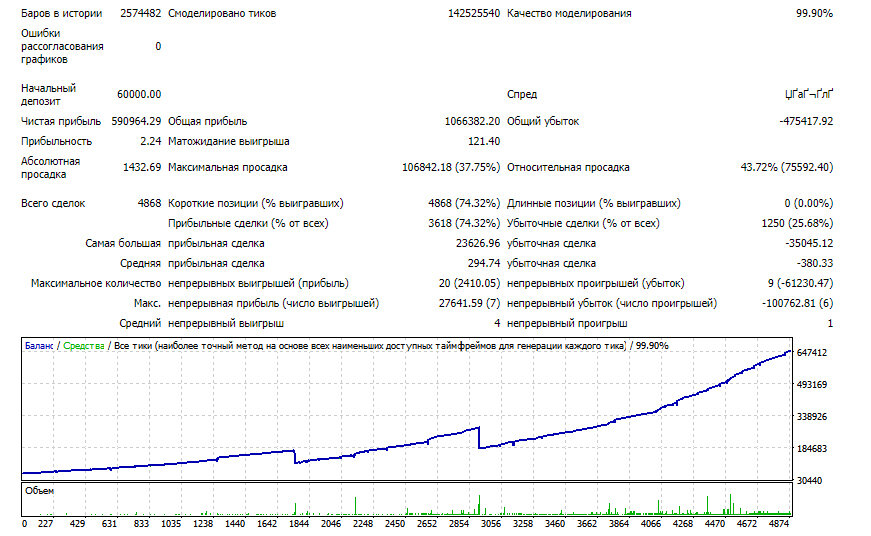Click the 'Общий убыток' label
Screen dimensions: 871x536
[543, 121]
